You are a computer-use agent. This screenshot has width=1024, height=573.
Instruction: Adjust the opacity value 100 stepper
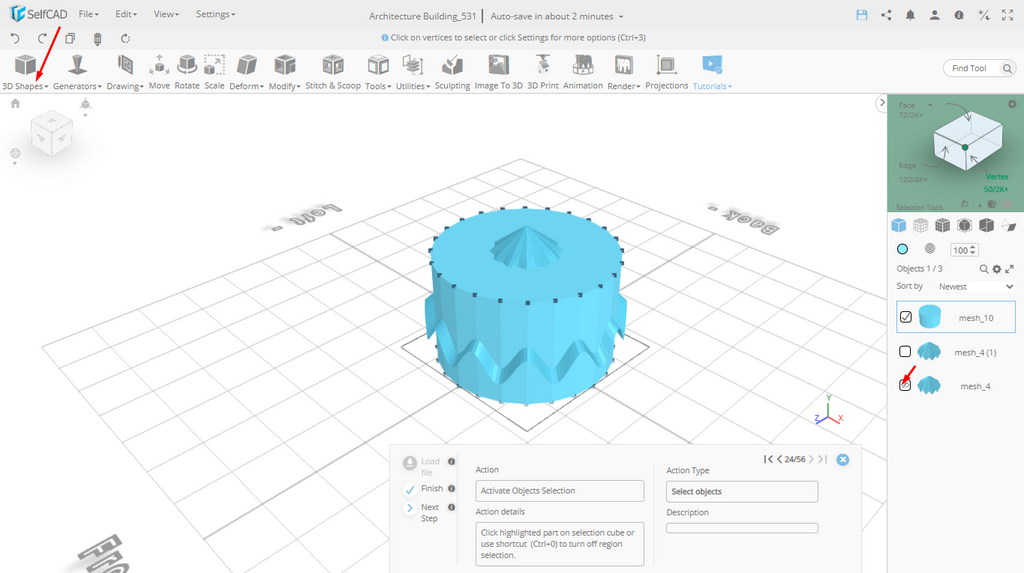coord(973,250)
